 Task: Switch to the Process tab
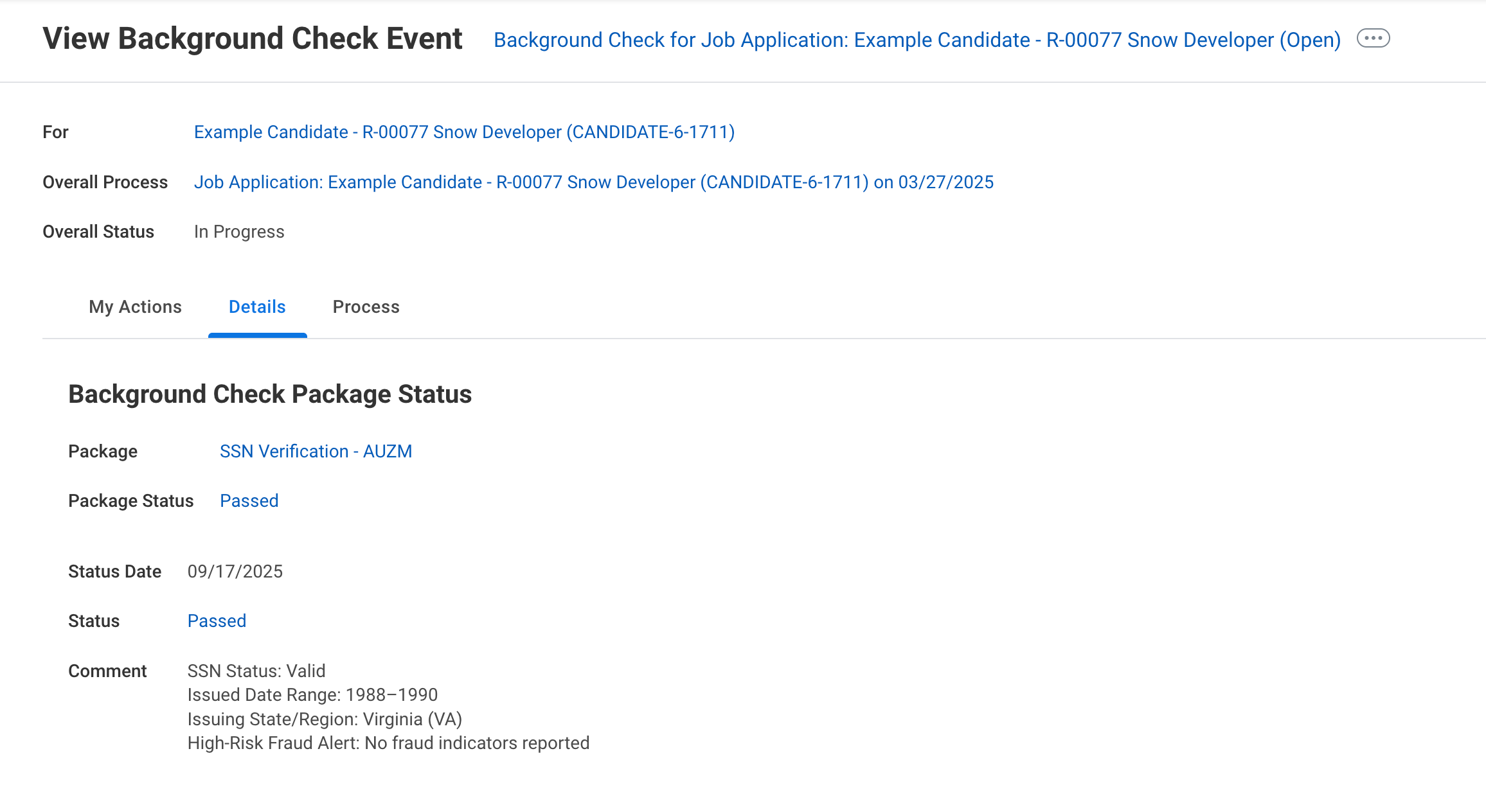tap(366, 307)
